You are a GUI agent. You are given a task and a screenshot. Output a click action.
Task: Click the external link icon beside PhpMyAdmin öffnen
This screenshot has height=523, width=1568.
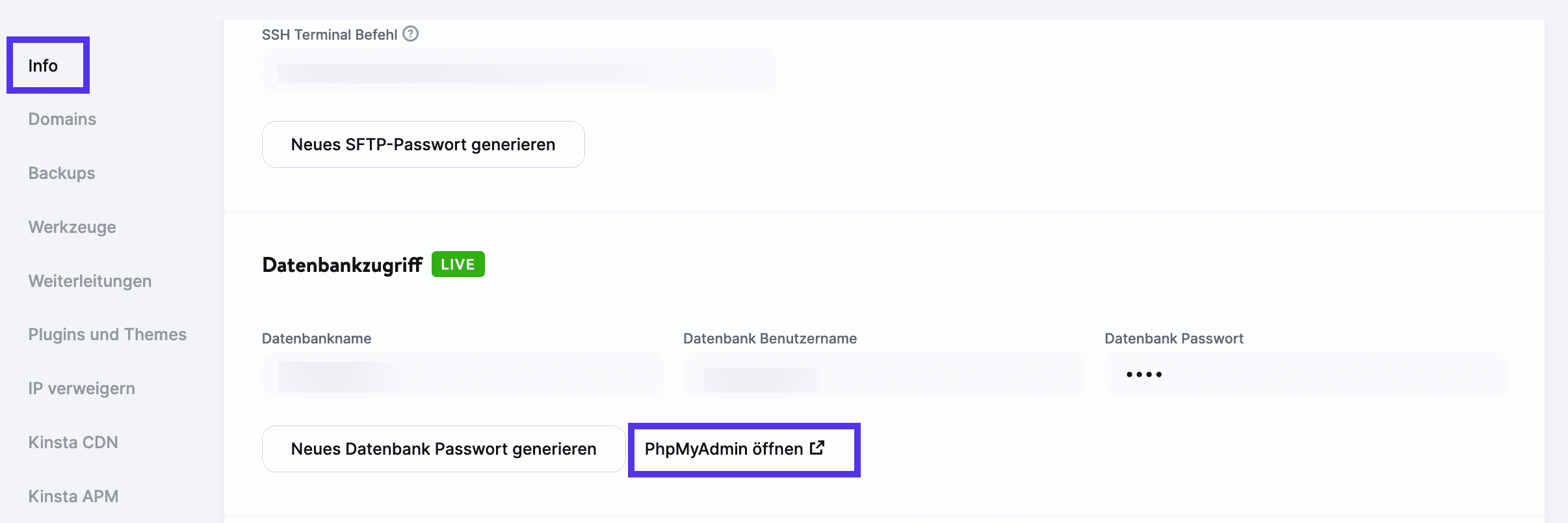coord(818,448)
